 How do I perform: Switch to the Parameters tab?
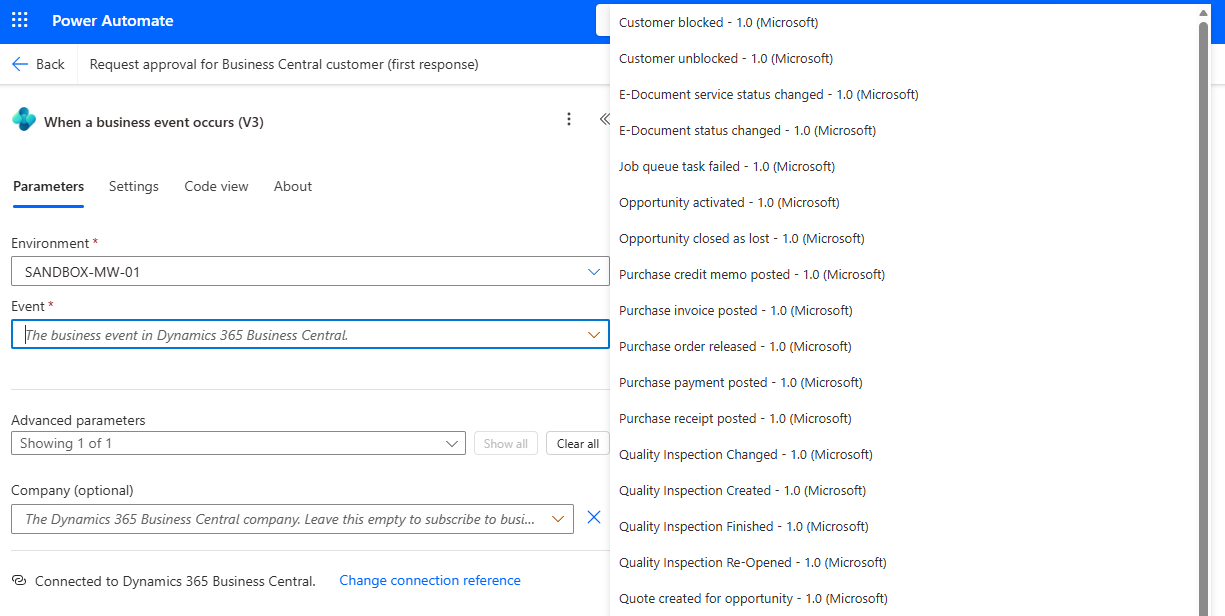pos(48,186)
